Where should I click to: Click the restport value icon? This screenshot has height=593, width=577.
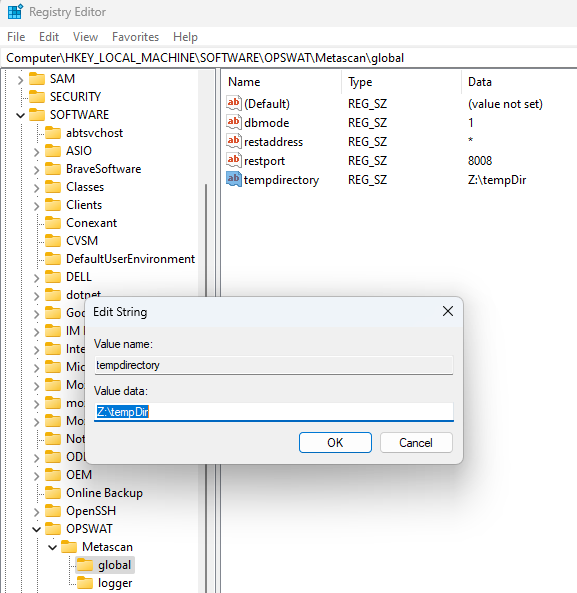point(234,160)
